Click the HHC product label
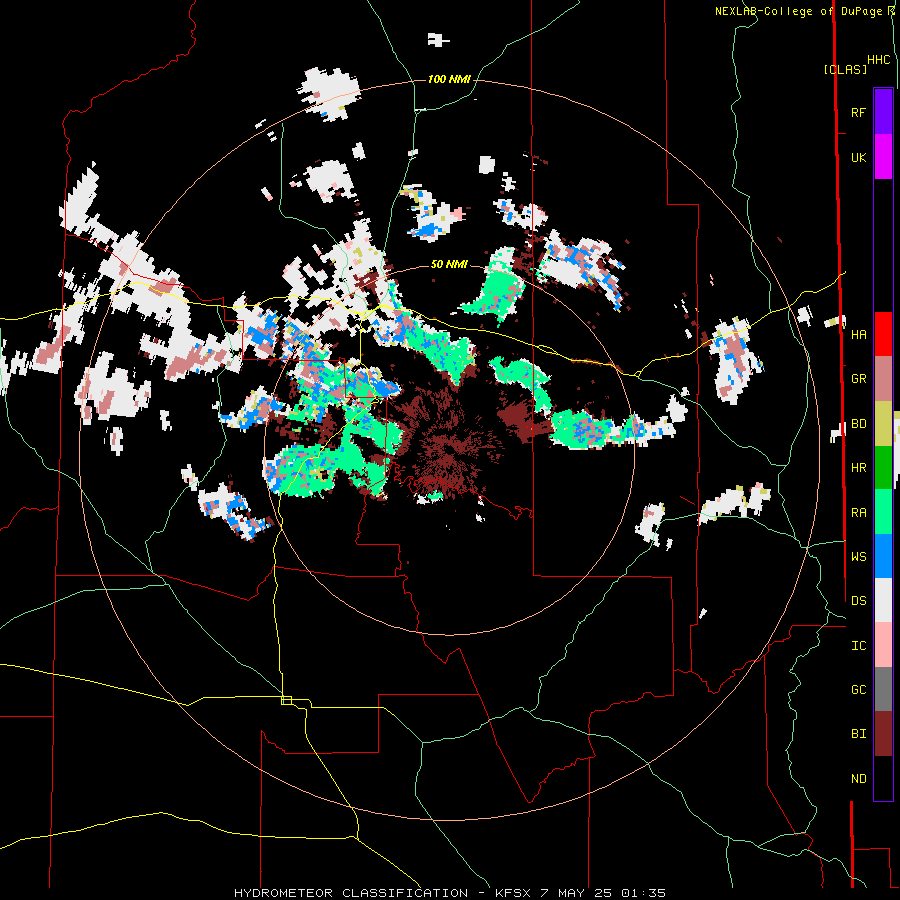This screenshot has width=900, height=900. [879, 60]
